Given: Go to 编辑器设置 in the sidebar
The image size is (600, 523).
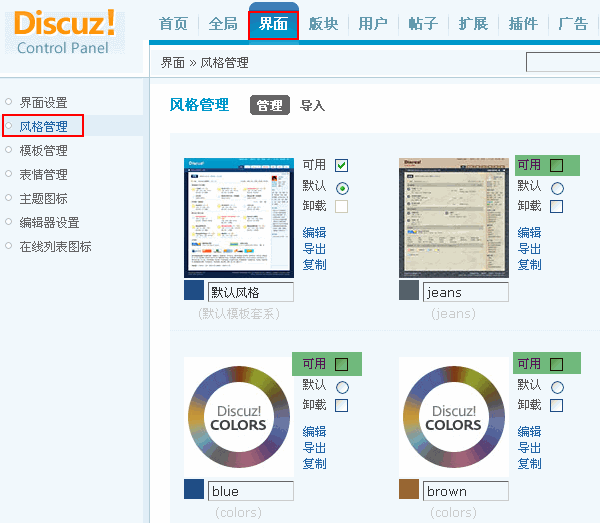Looking at the screenshot, I should click(x=49, y=222).
